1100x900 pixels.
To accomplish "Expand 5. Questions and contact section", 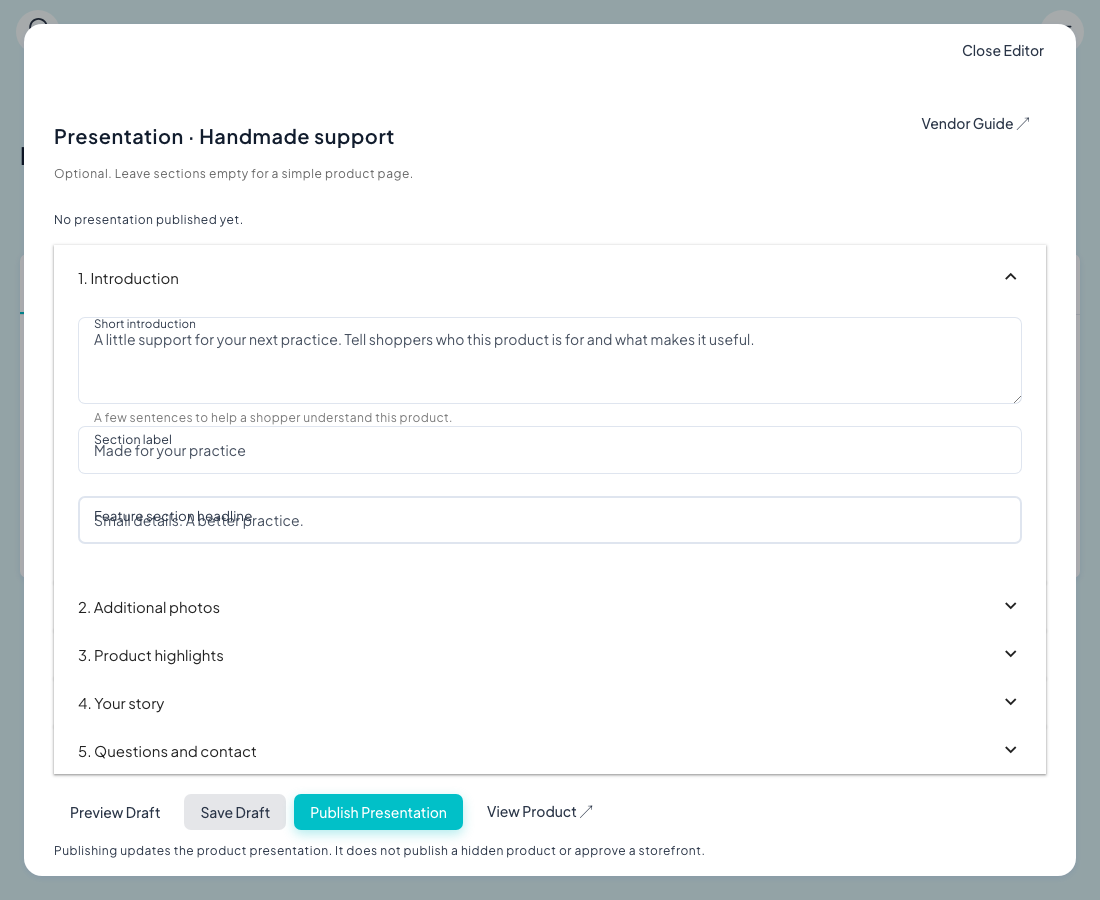I will coord(549,751).
